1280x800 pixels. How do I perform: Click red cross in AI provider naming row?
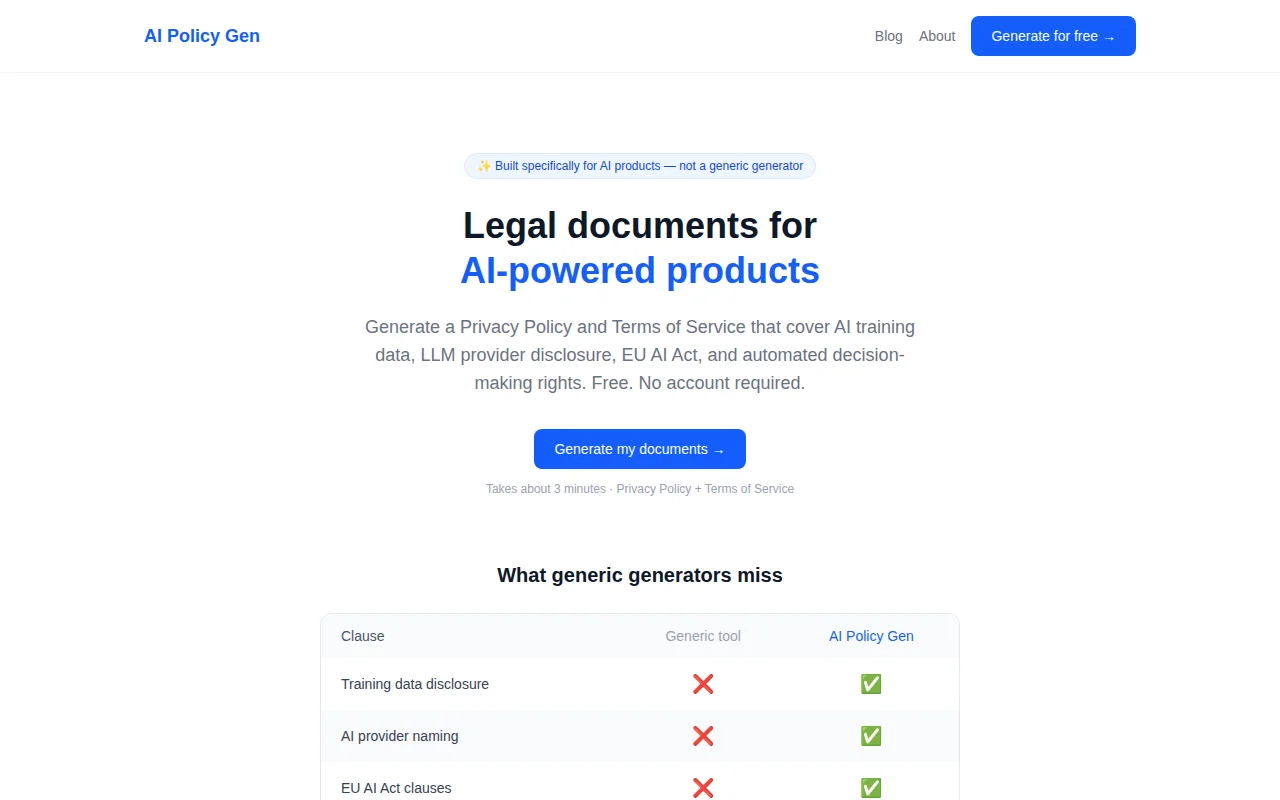[703, 736]
